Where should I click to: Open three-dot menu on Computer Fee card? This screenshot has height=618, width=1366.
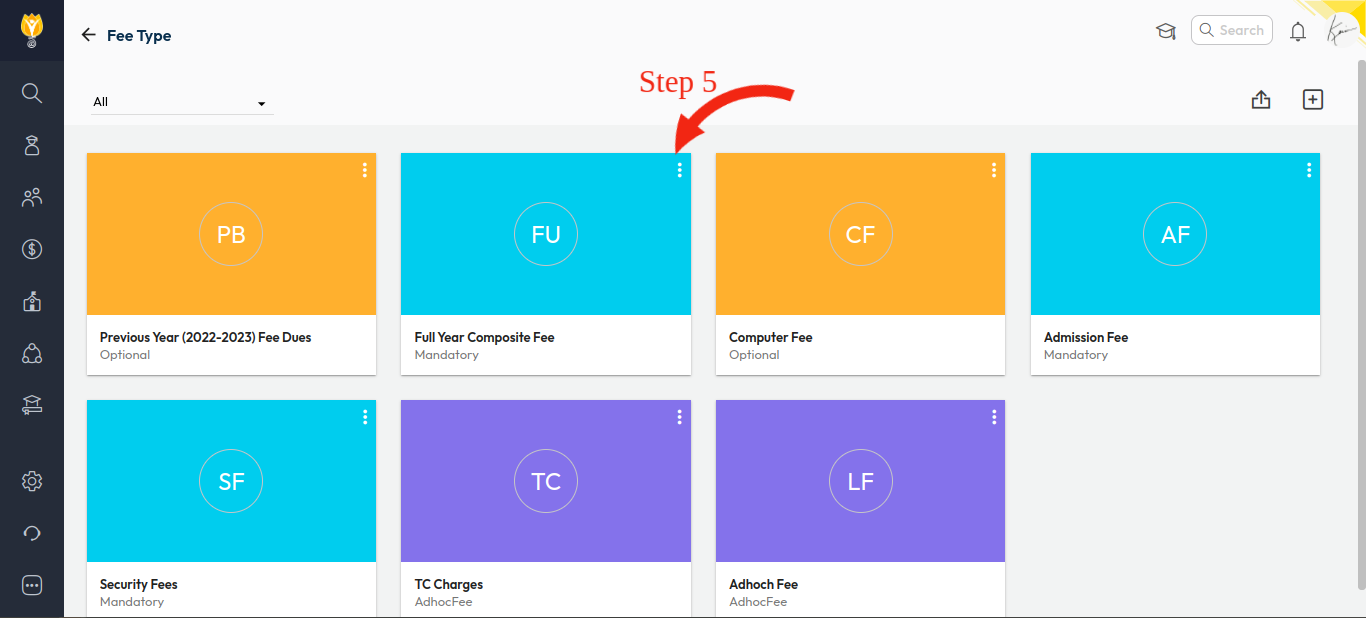click(x=994, y=170)
